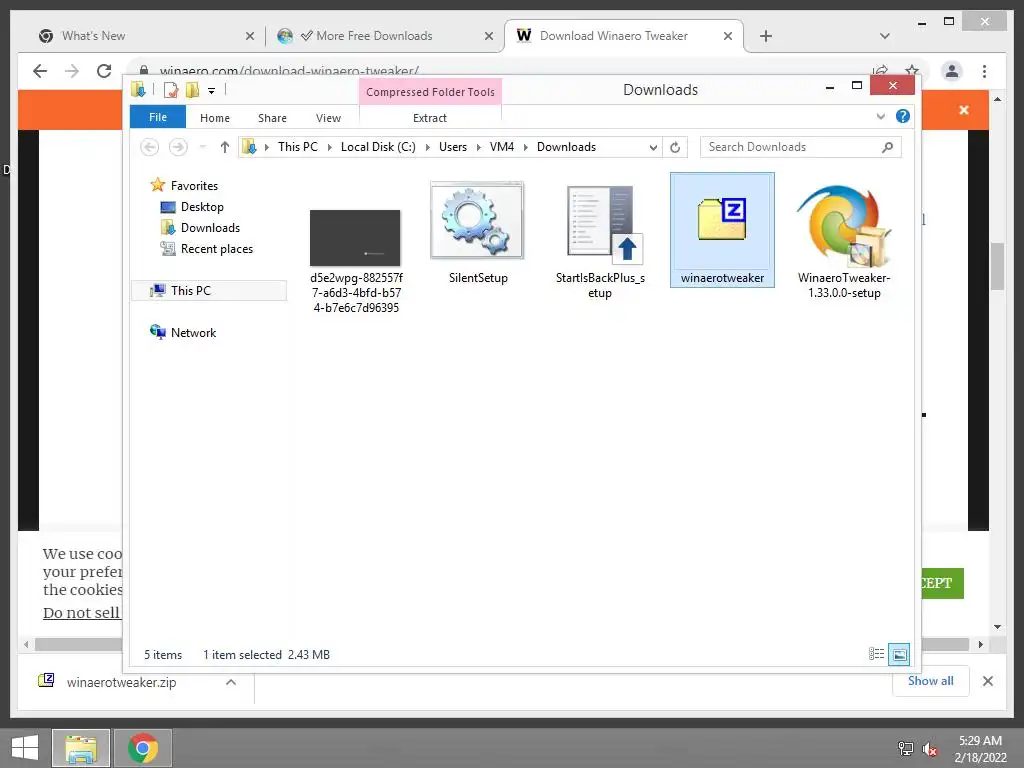Open address bar history dropdown

tap(652, 148)
